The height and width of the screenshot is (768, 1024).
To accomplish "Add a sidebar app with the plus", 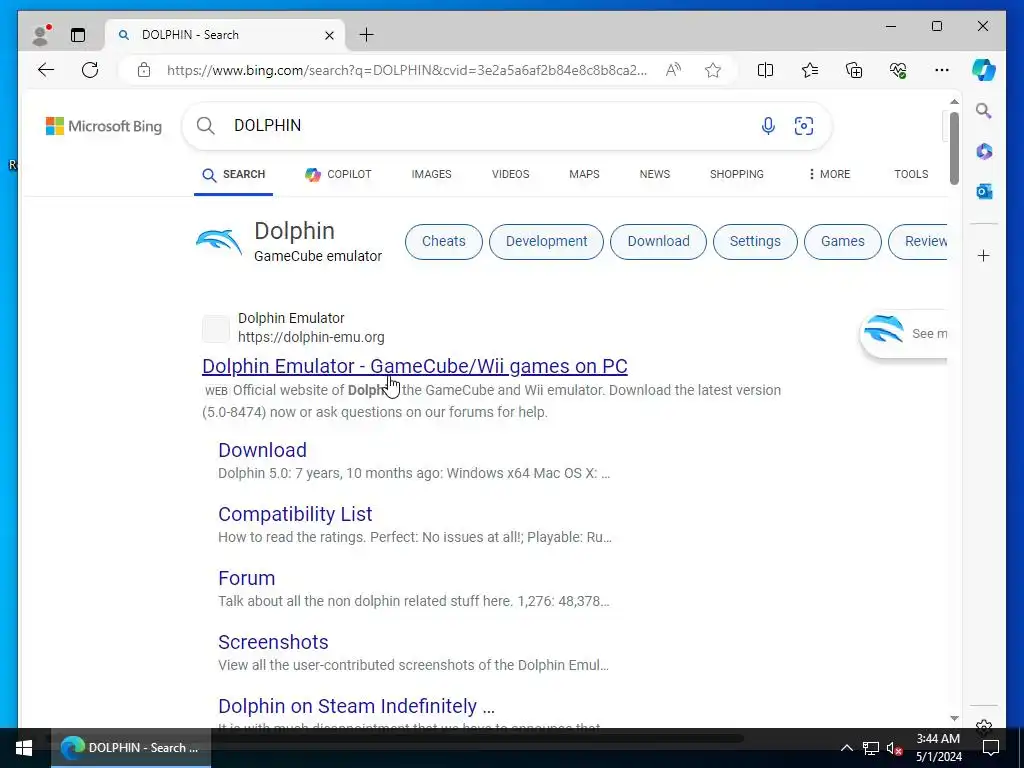I will pyautogui.click(x=984, y=255).
